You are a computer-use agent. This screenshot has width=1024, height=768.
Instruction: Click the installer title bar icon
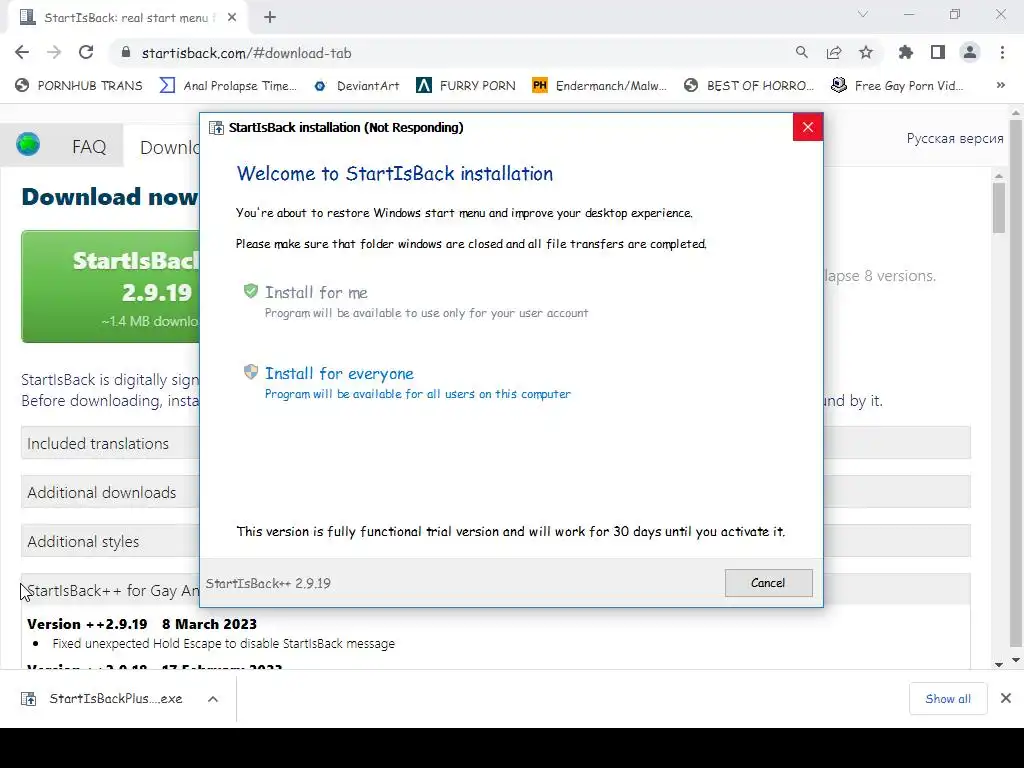click(x=216, y=127)
